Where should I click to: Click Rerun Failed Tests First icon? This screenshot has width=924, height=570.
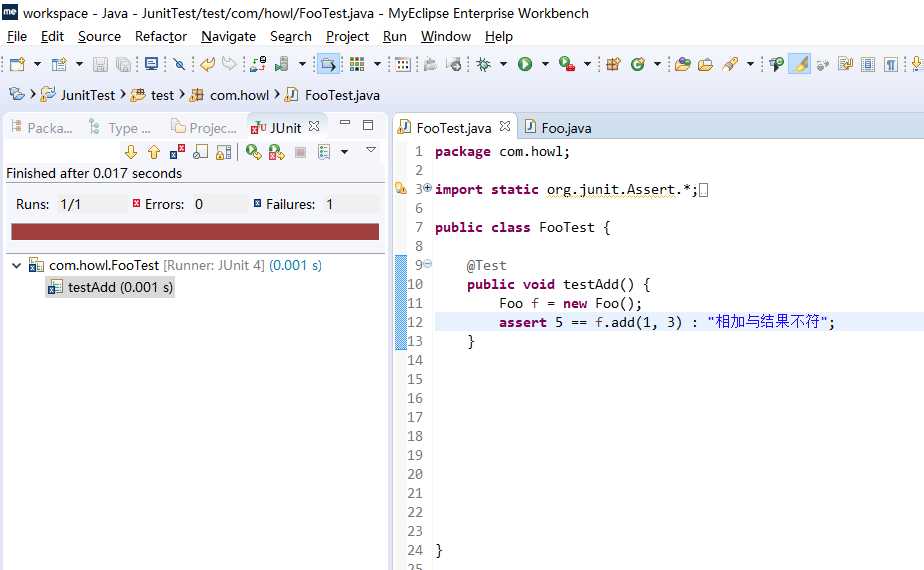[277, 152]
